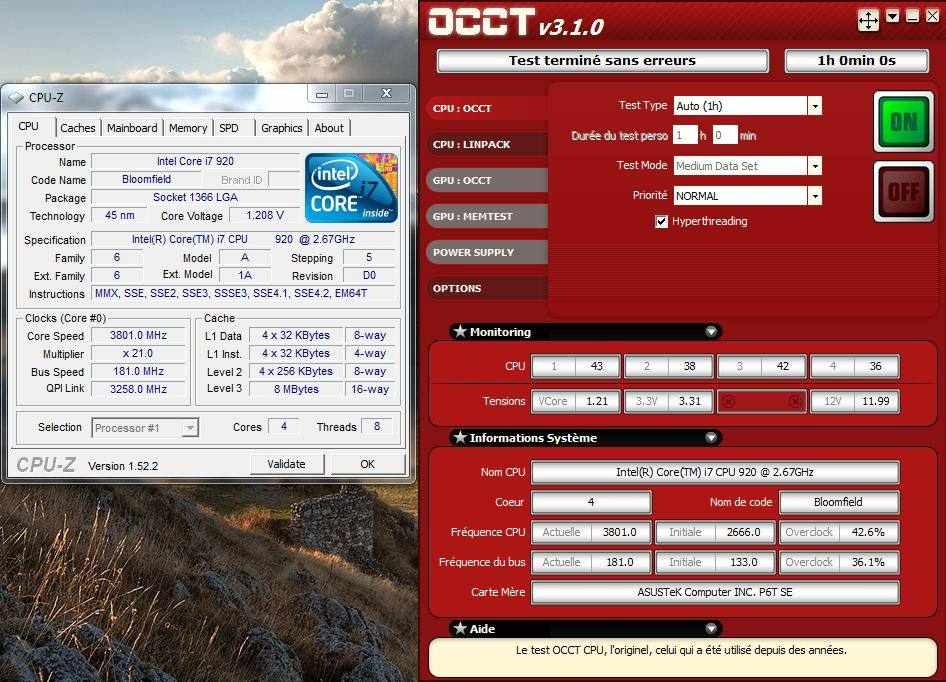
Task: Minimize the CPU-Z window
Action: tap(322, 94)
